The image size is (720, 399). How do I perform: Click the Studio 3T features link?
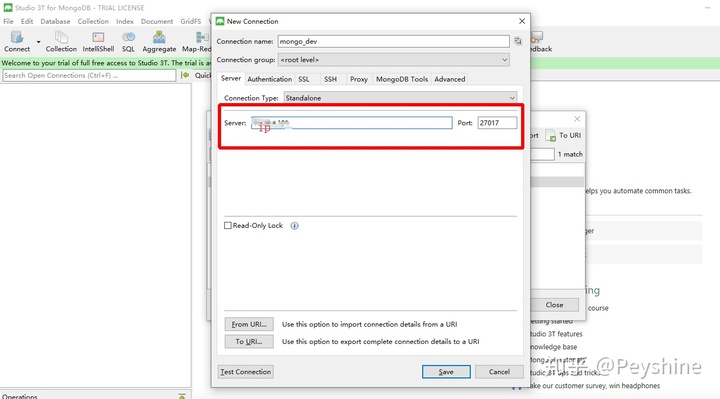tap(556, 334)
